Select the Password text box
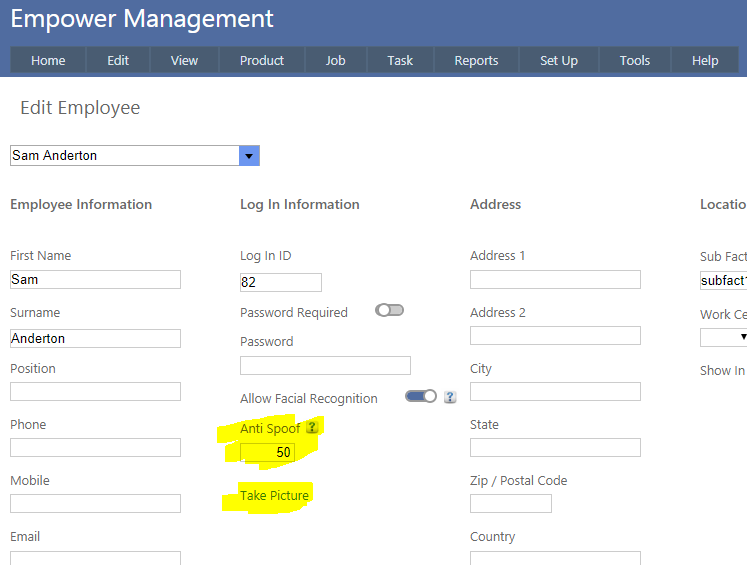Viewport: 747px width, 565px height. point(325,366)
